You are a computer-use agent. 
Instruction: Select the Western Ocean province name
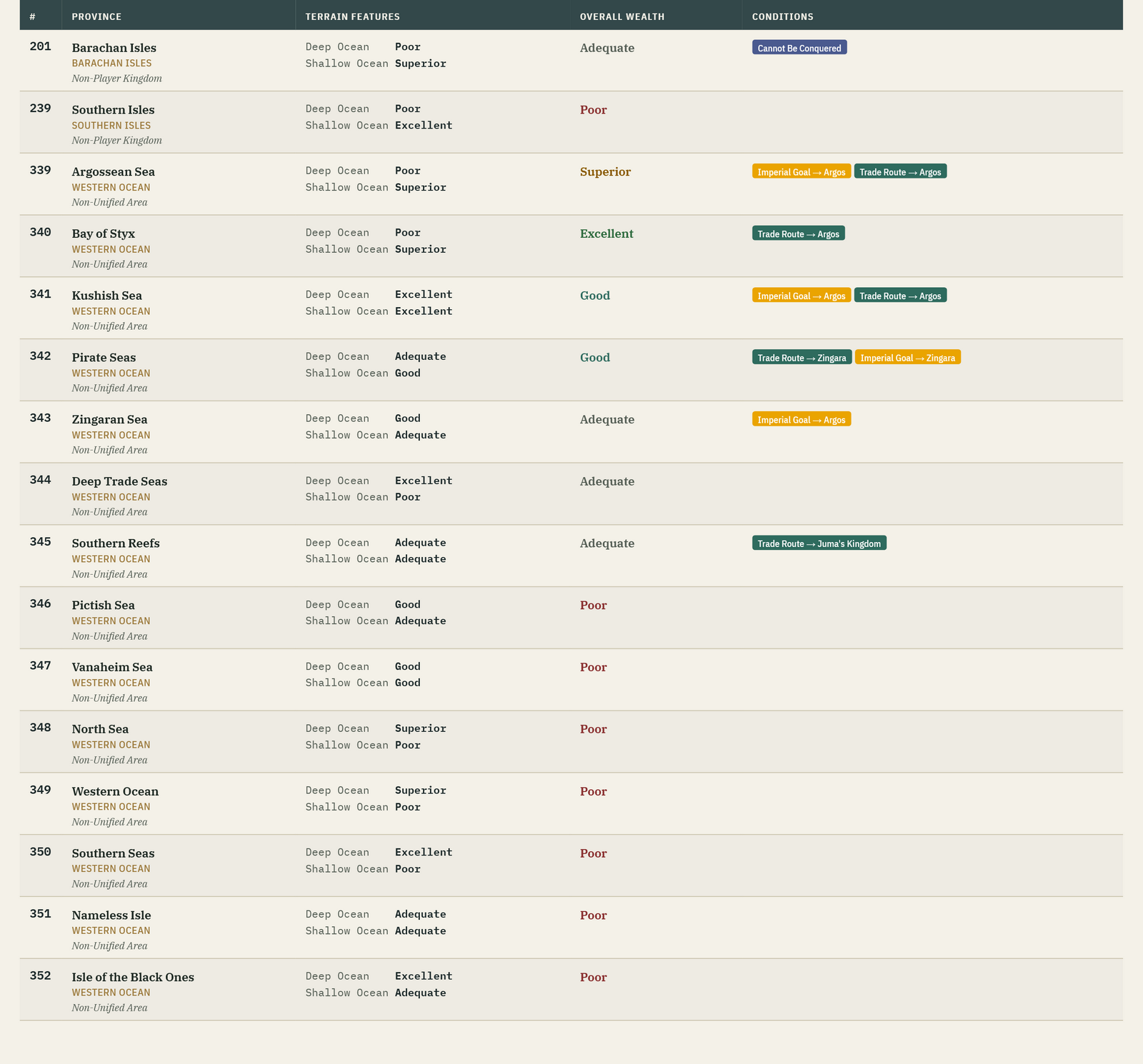[x=116, y=791]
